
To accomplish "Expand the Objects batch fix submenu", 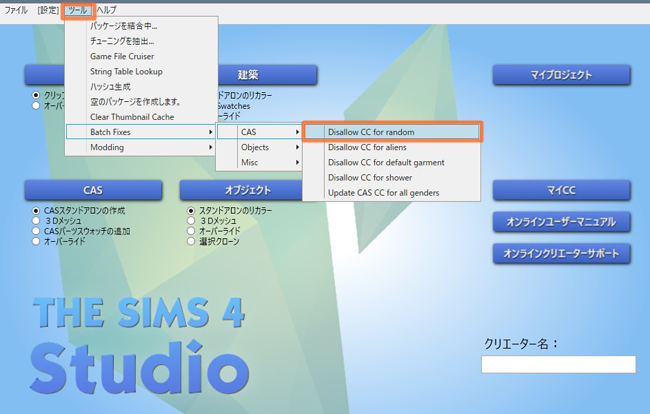I will (x=259, y=147).
